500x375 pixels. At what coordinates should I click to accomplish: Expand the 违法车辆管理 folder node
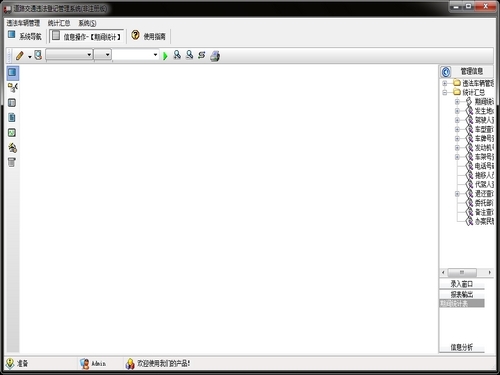[x=445, y=83]
